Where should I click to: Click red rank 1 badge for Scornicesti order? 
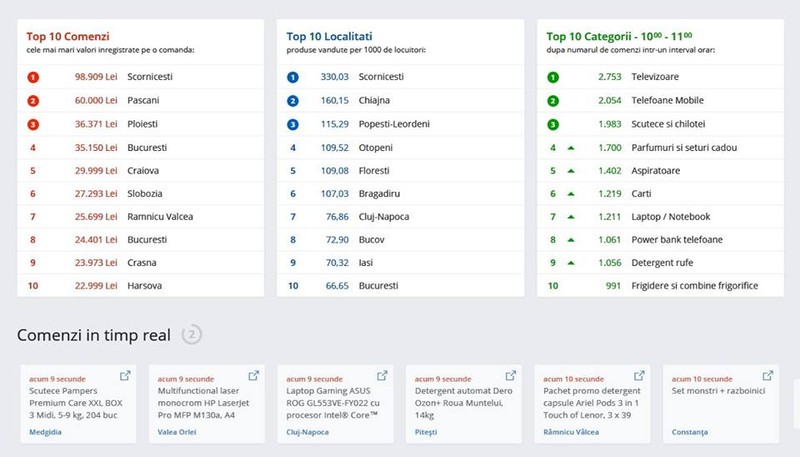[33, 77]
